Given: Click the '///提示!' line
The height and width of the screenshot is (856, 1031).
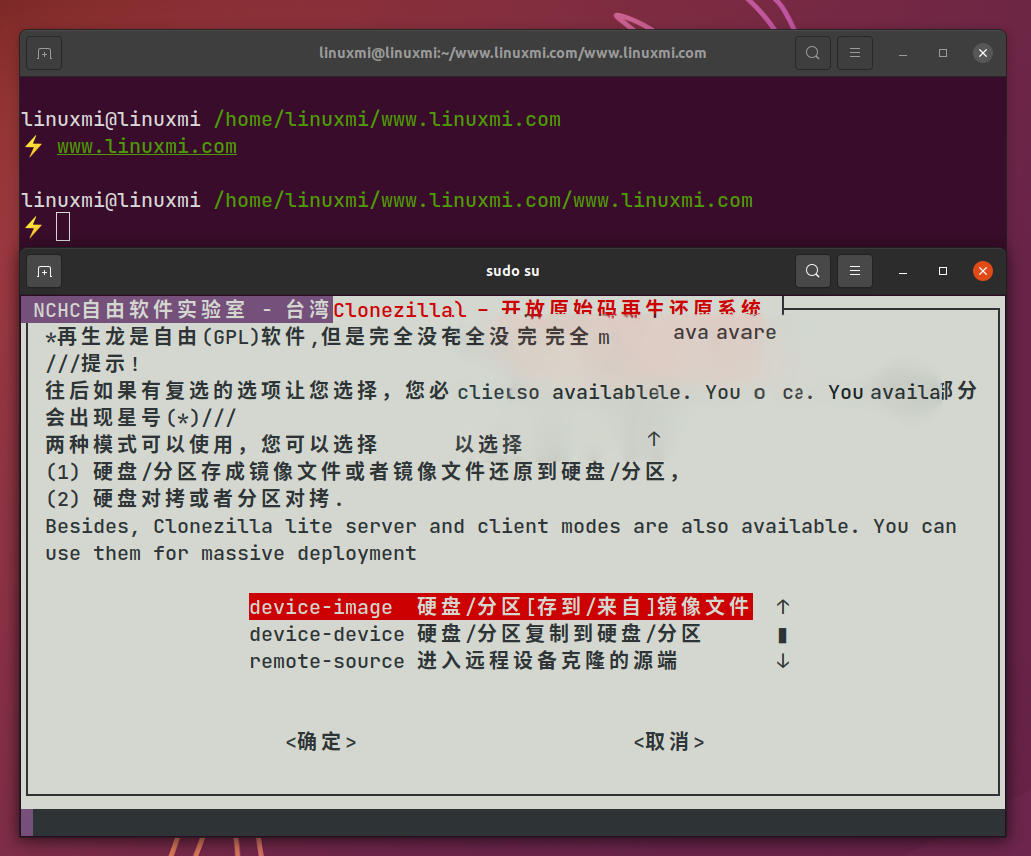Looking at the screenshot, I should coord(92,364).
